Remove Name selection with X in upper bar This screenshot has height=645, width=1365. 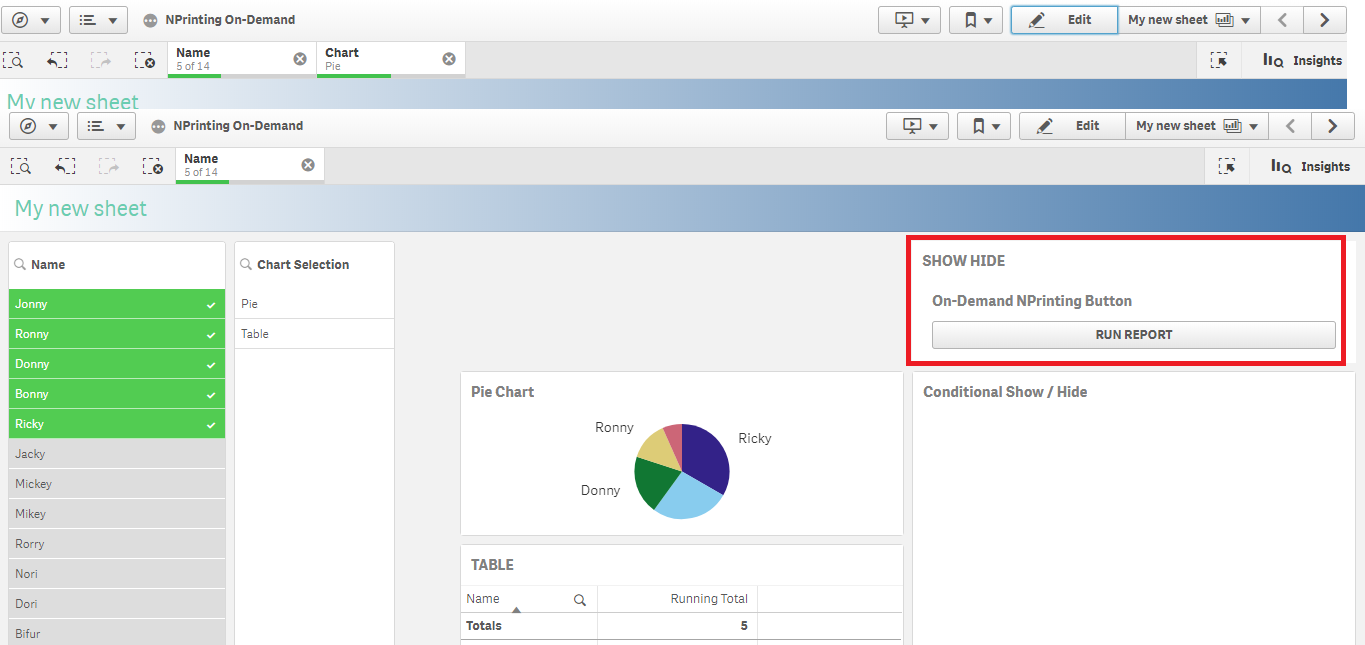pos(300,59)
